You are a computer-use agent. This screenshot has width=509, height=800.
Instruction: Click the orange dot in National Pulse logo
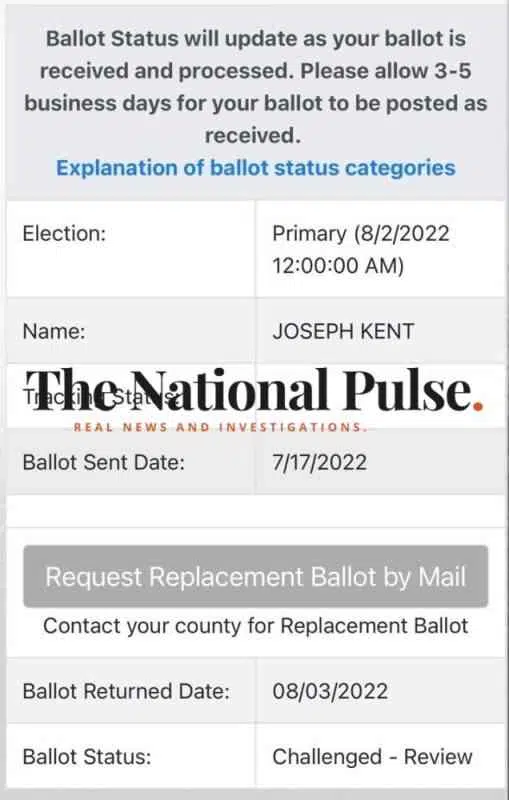coord(478,406)
